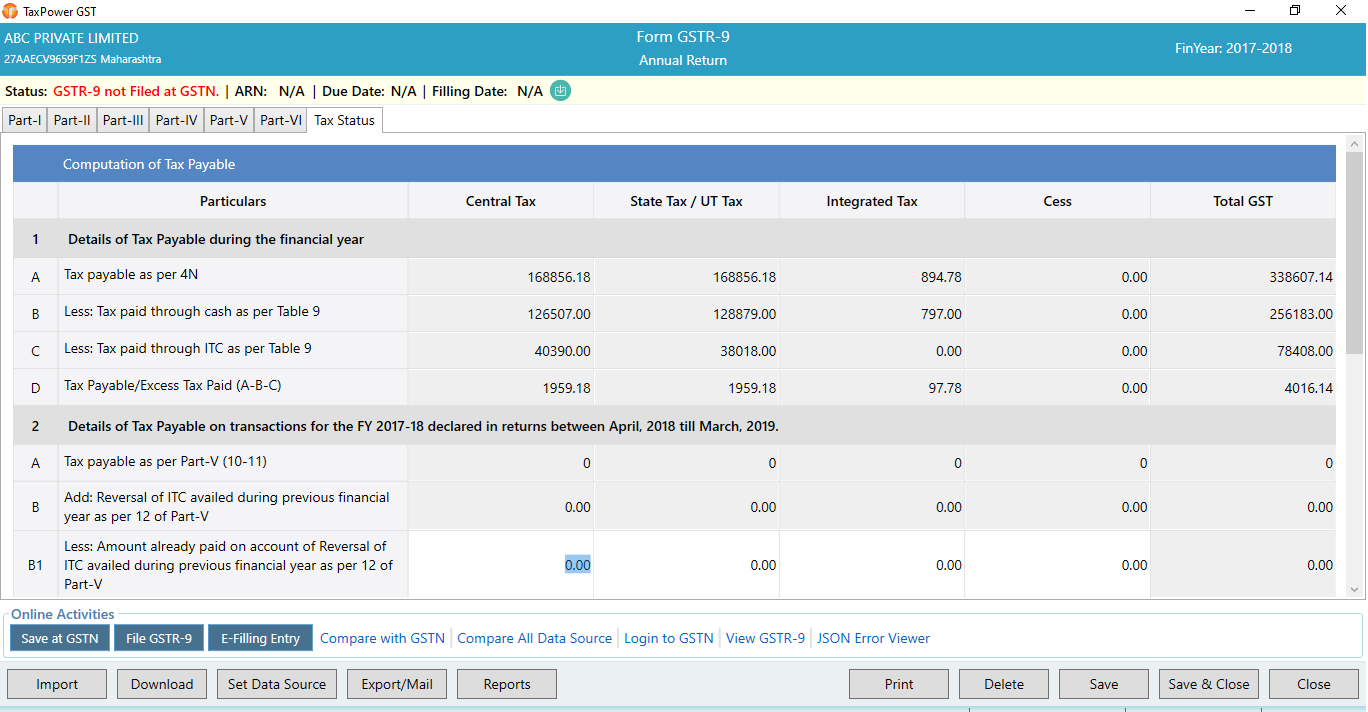Open the Part-V tab

click(x=229, y=120)
